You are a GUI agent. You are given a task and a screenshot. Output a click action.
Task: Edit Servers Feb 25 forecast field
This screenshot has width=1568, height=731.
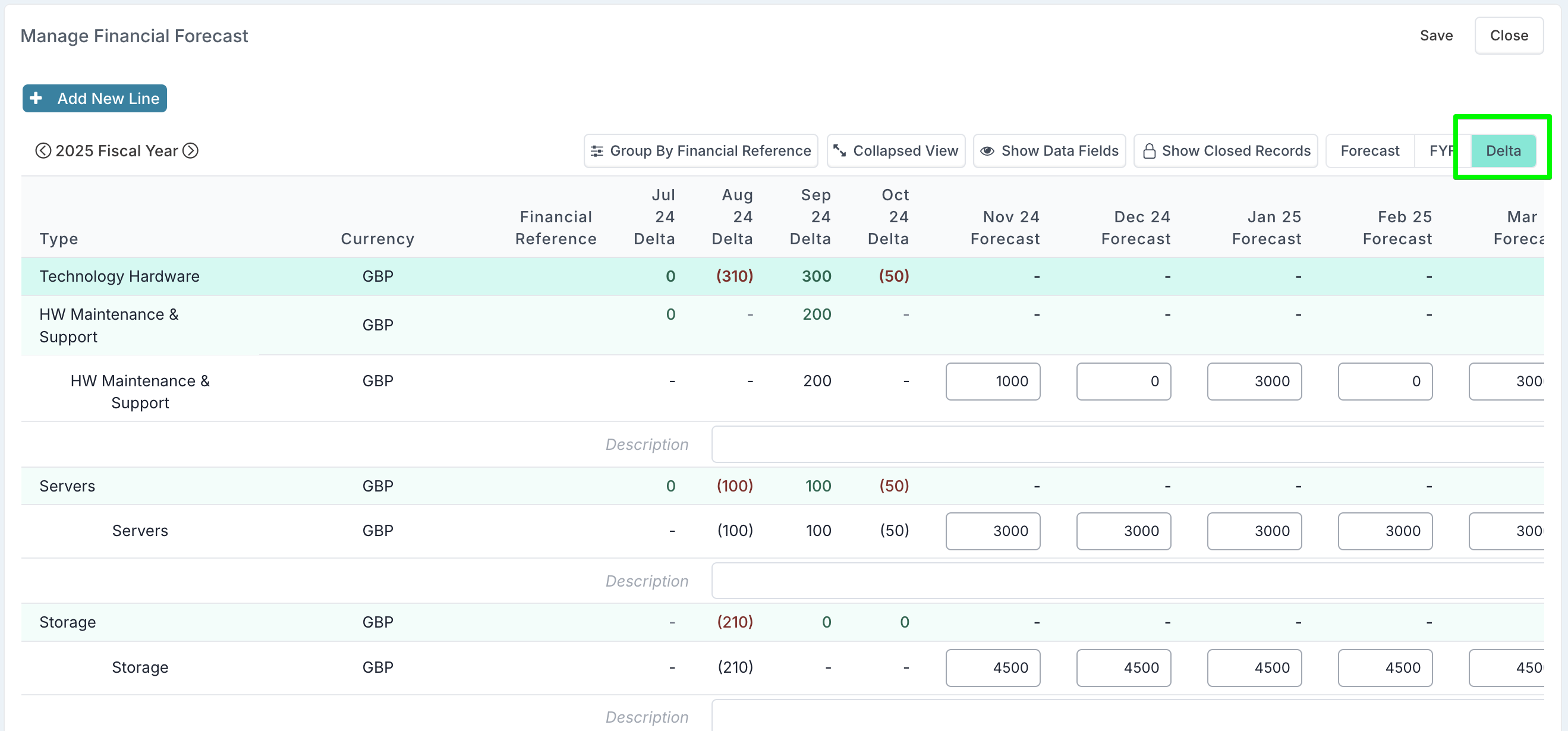point(1385,531)
